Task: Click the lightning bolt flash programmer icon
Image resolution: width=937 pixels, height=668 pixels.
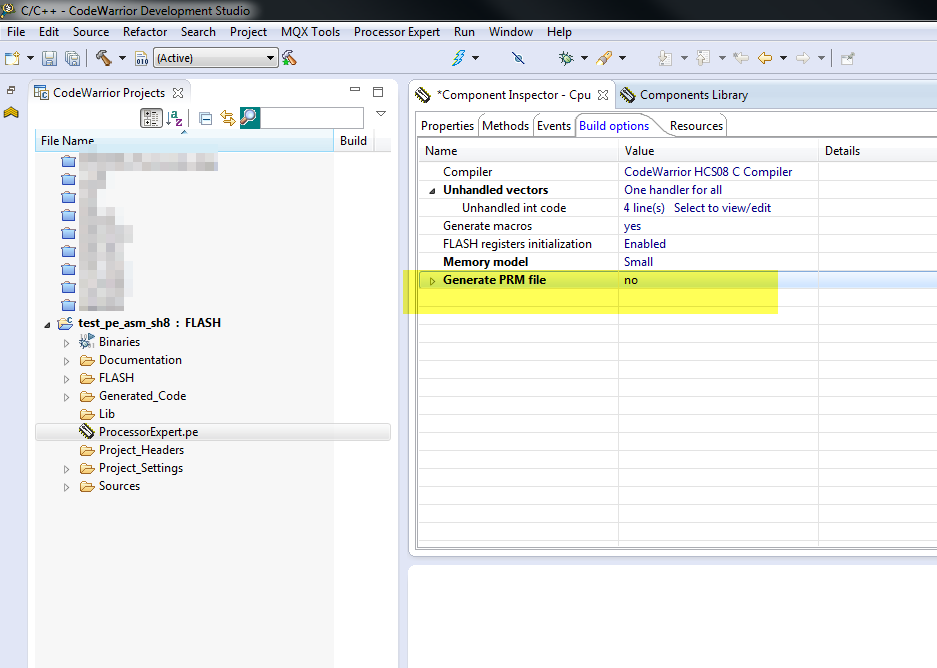Action: click(x=458, y=58)
